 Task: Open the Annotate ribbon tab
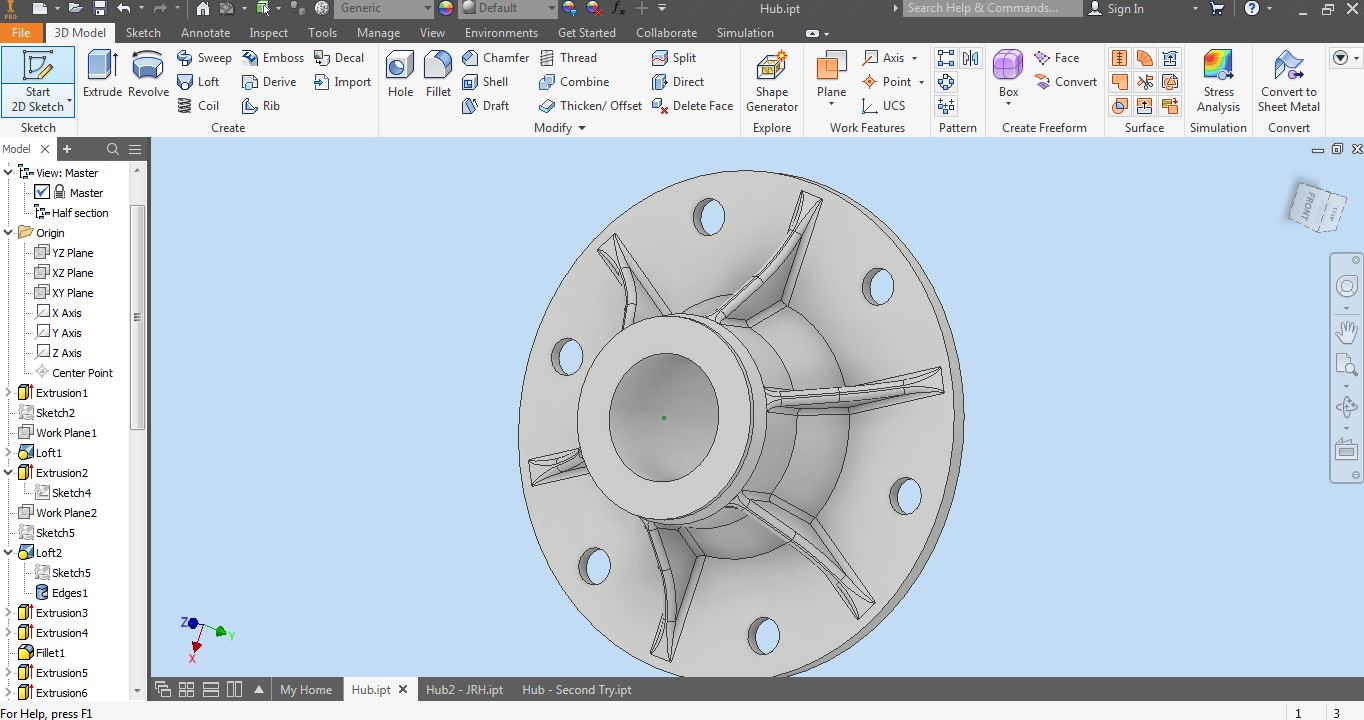coord(205,33)
